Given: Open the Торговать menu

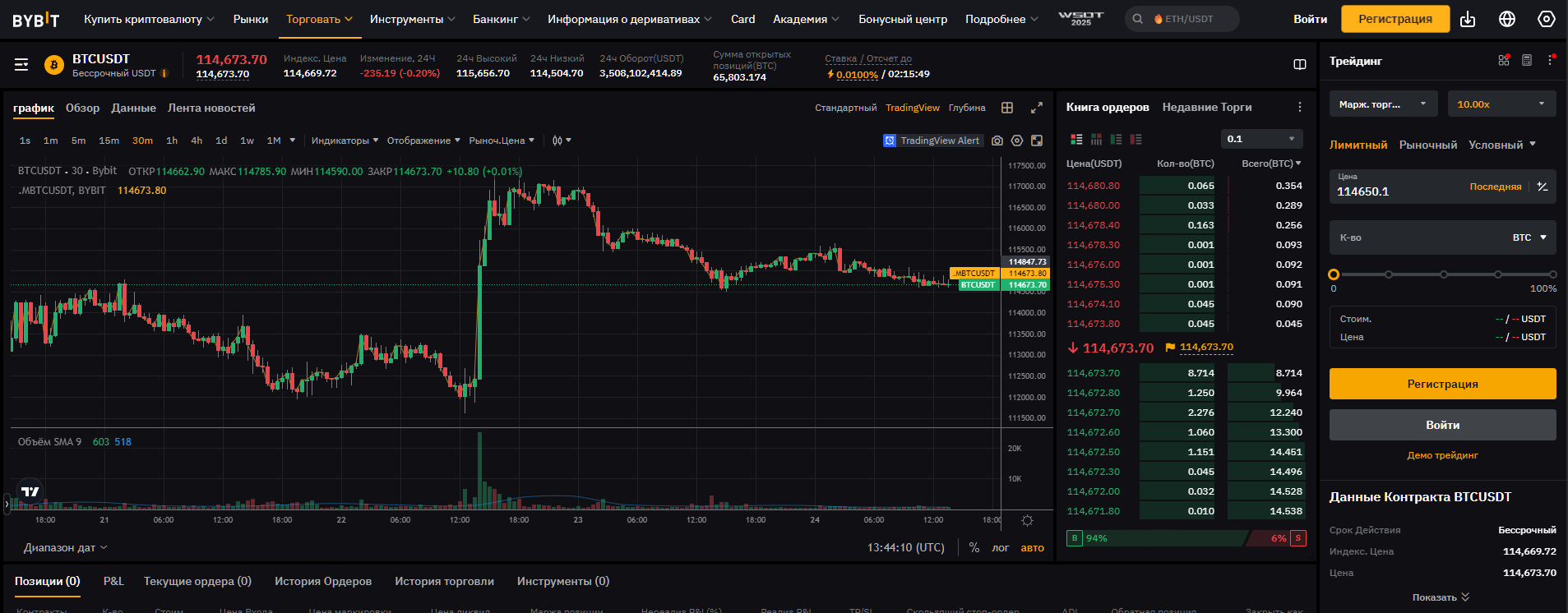Looking at the screenshot, I should point(319,19).
